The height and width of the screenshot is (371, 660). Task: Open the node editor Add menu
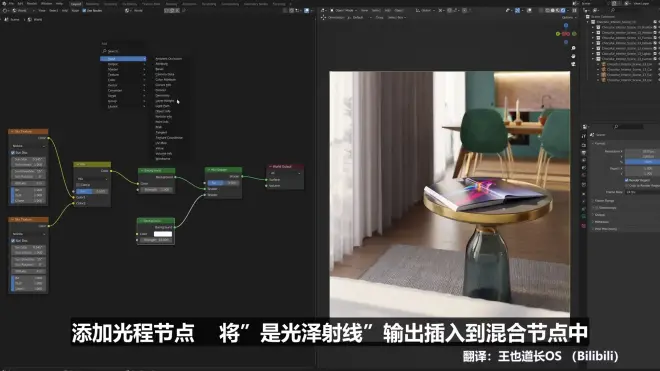pos(65,11)
